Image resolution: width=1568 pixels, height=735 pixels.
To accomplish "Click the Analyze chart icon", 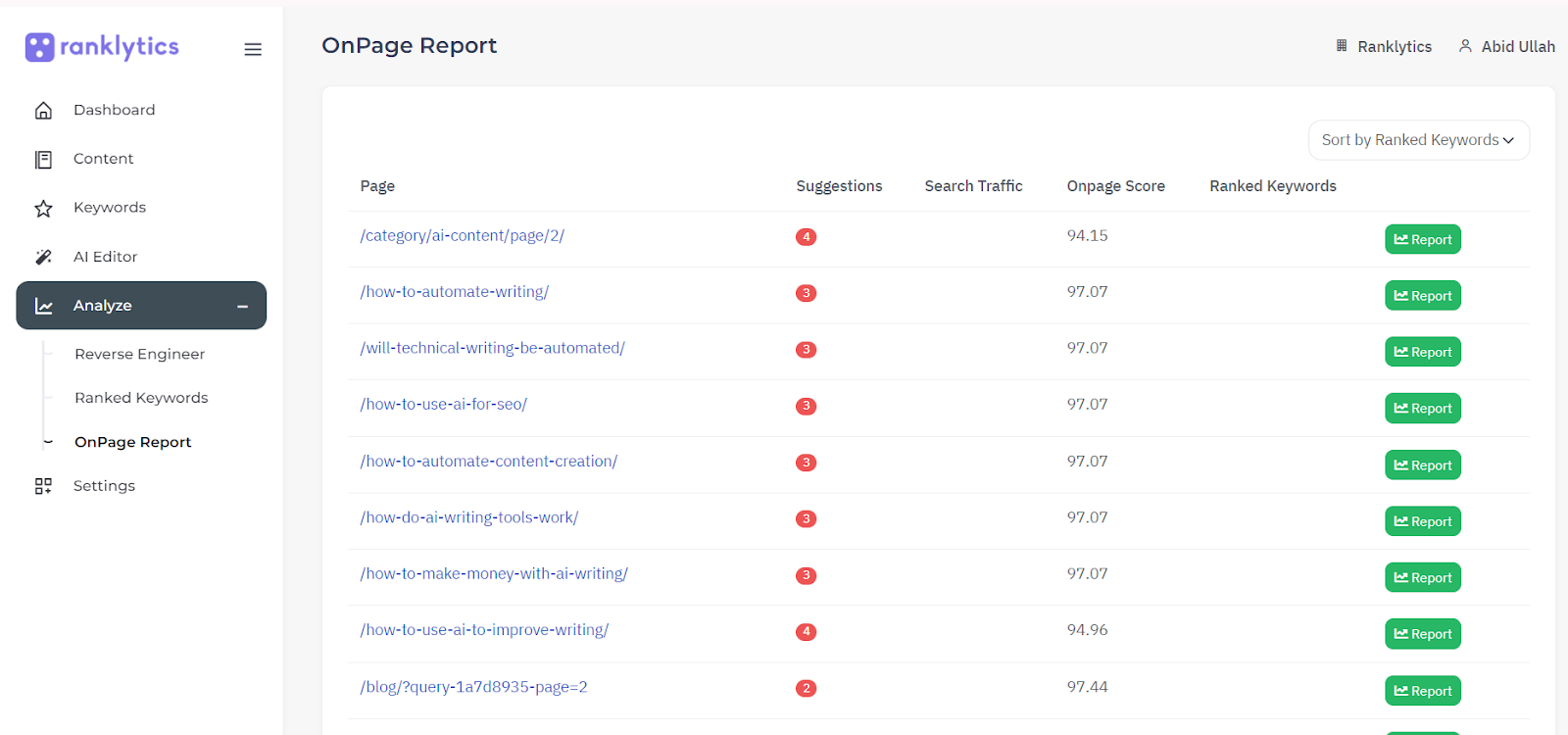I will pyautogui.click(x=44, y=306).
